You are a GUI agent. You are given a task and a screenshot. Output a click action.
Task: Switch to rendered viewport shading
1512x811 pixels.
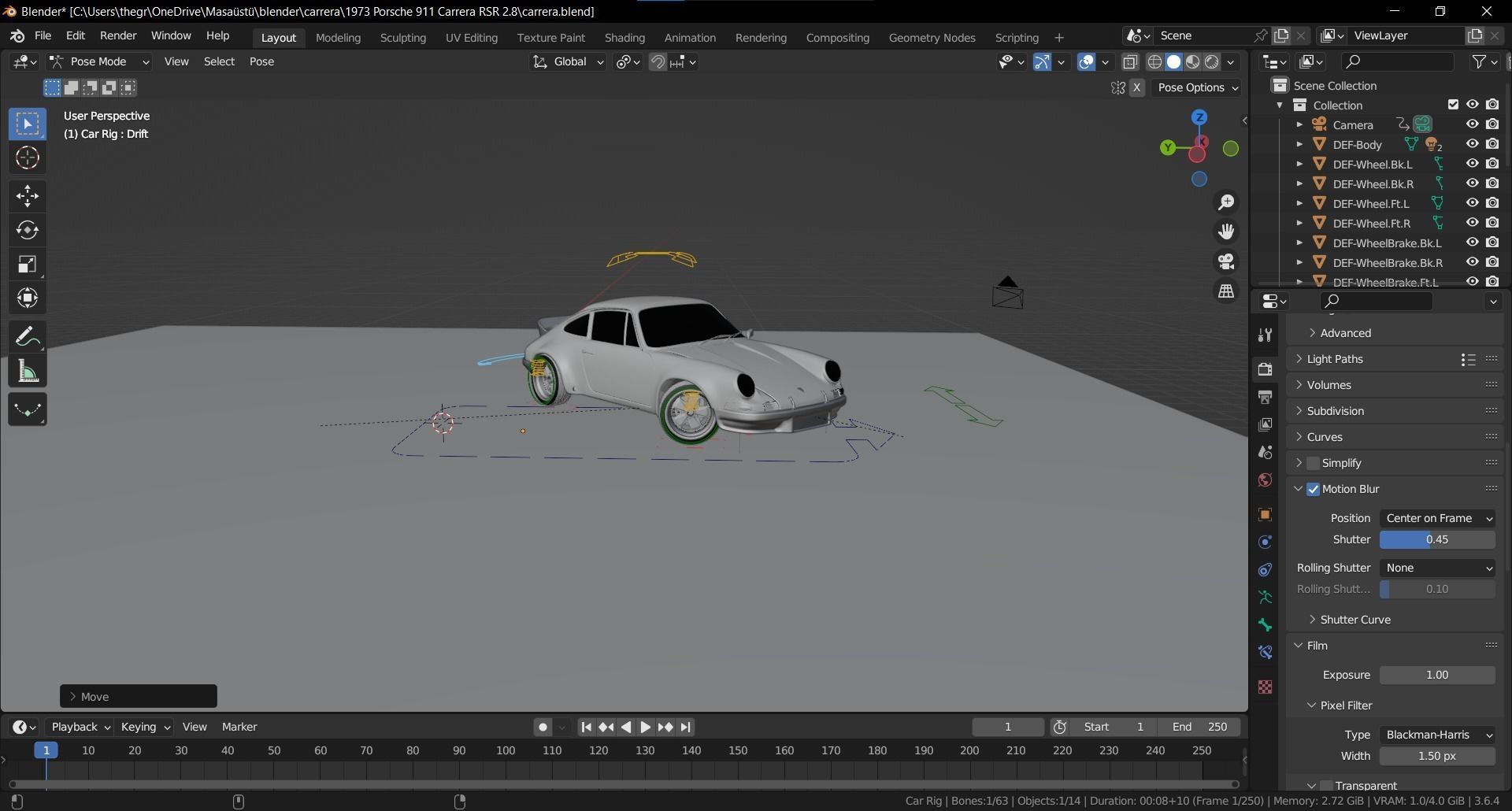(1212, 62)
